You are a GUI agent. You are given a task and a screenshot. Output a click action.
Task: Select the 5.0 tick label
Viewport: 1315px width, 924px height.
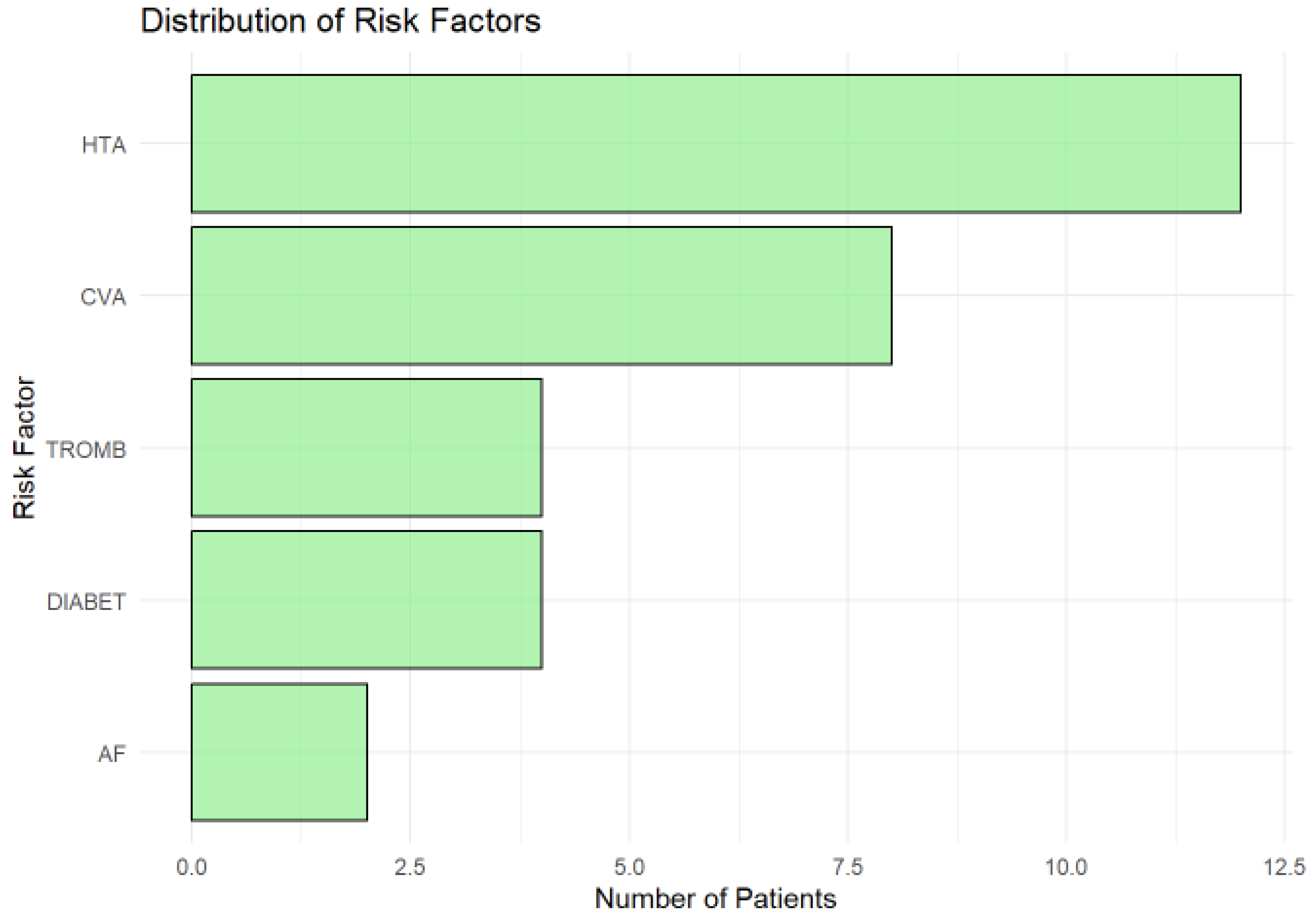629,867
